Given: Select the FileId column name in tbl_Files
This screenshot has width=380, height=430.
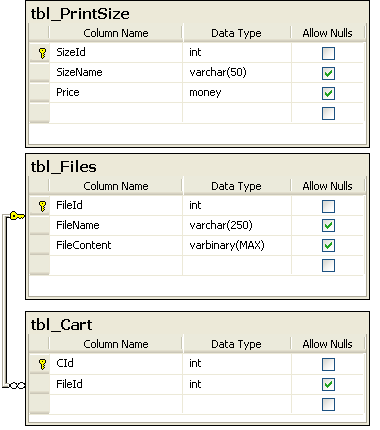Looking at the screenshot, I should (116, 205).
